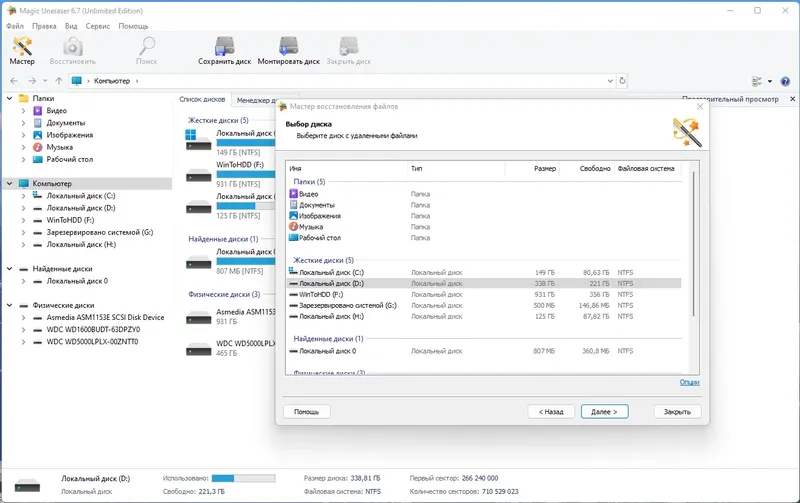Select Документы folder in the wizard list
800x503 pixels.
pos(312,205)
